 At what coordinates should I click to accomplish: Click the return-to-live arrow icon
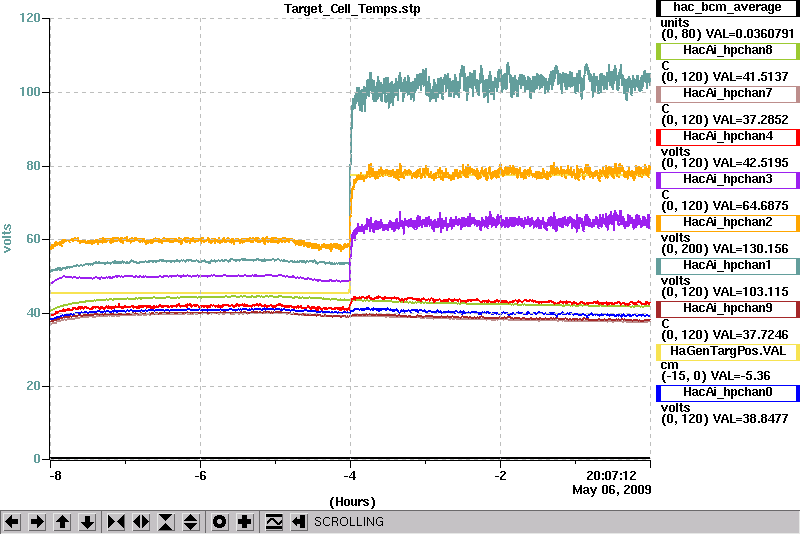[299, 522]
